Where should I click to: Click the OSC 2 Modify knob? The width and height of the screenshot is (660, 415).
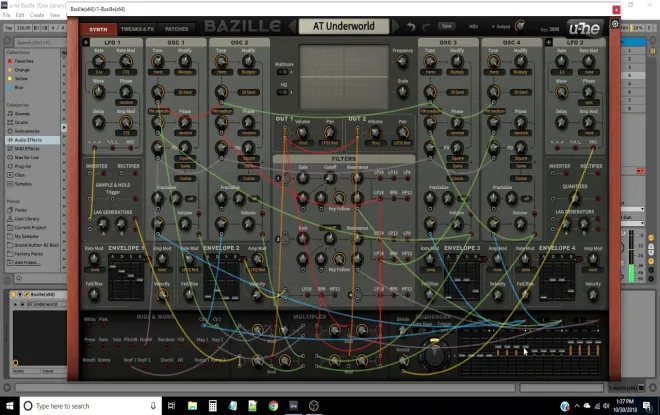pyautogui.click(x=248, y=61)
